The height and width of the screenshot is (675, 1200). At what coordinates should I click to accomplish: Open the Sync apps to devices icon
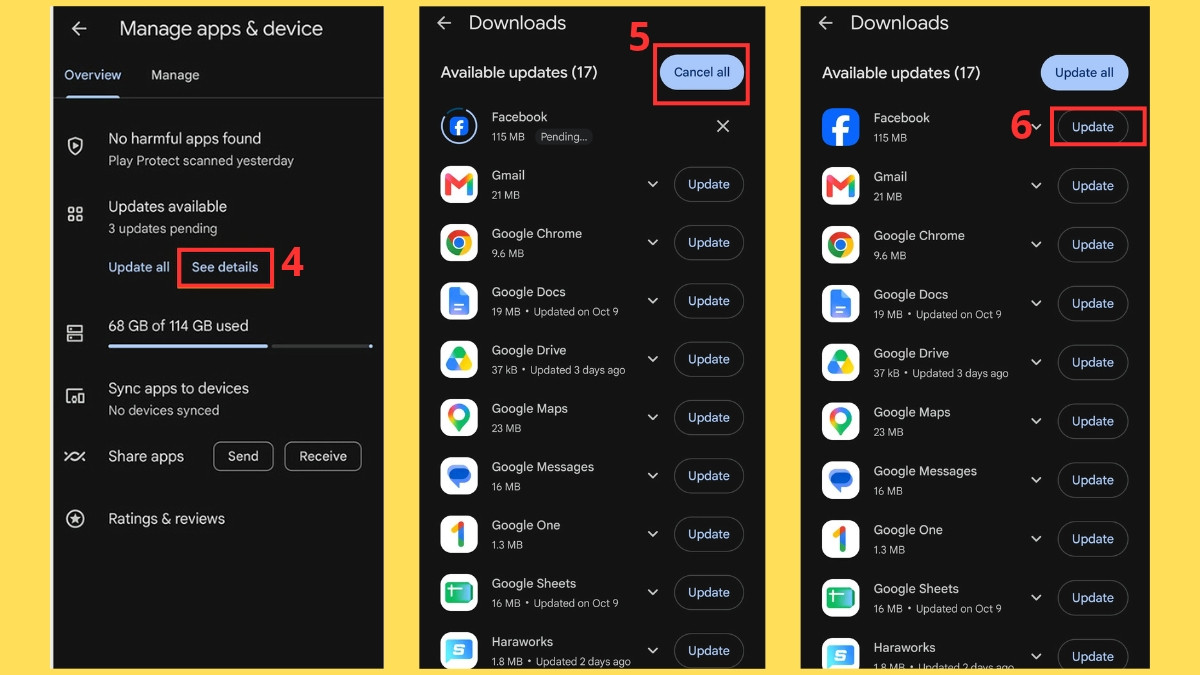click(x=75, y=397)
